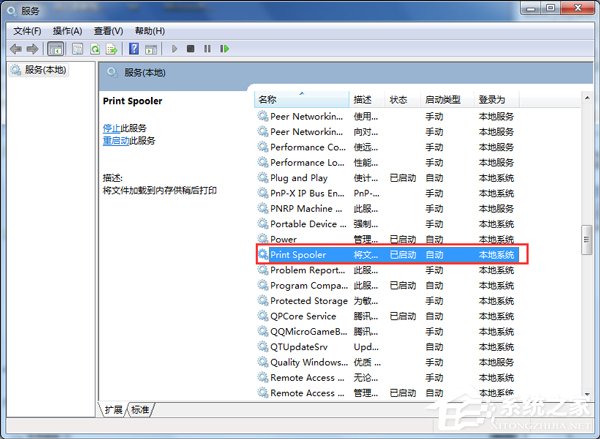Click the Forward arrow in the toolbar
The height and width of the screenshot is (439, 600).
[x=32, y=48]
